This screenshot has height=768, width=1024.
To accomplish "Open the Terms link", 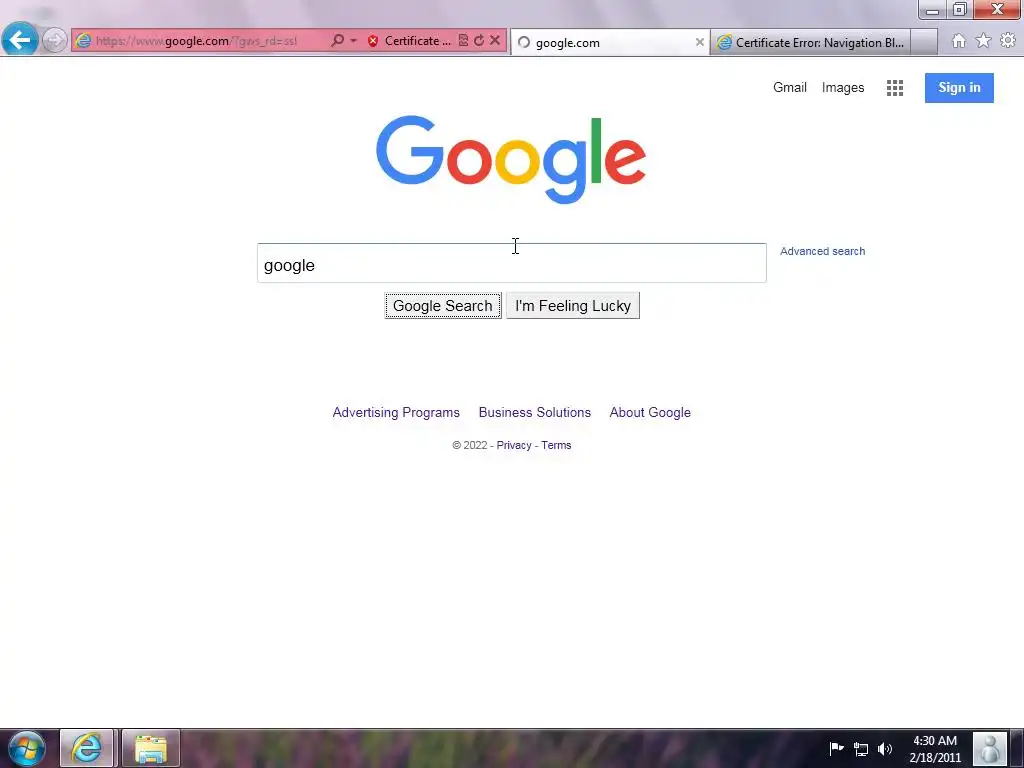I will coord(556,445).
